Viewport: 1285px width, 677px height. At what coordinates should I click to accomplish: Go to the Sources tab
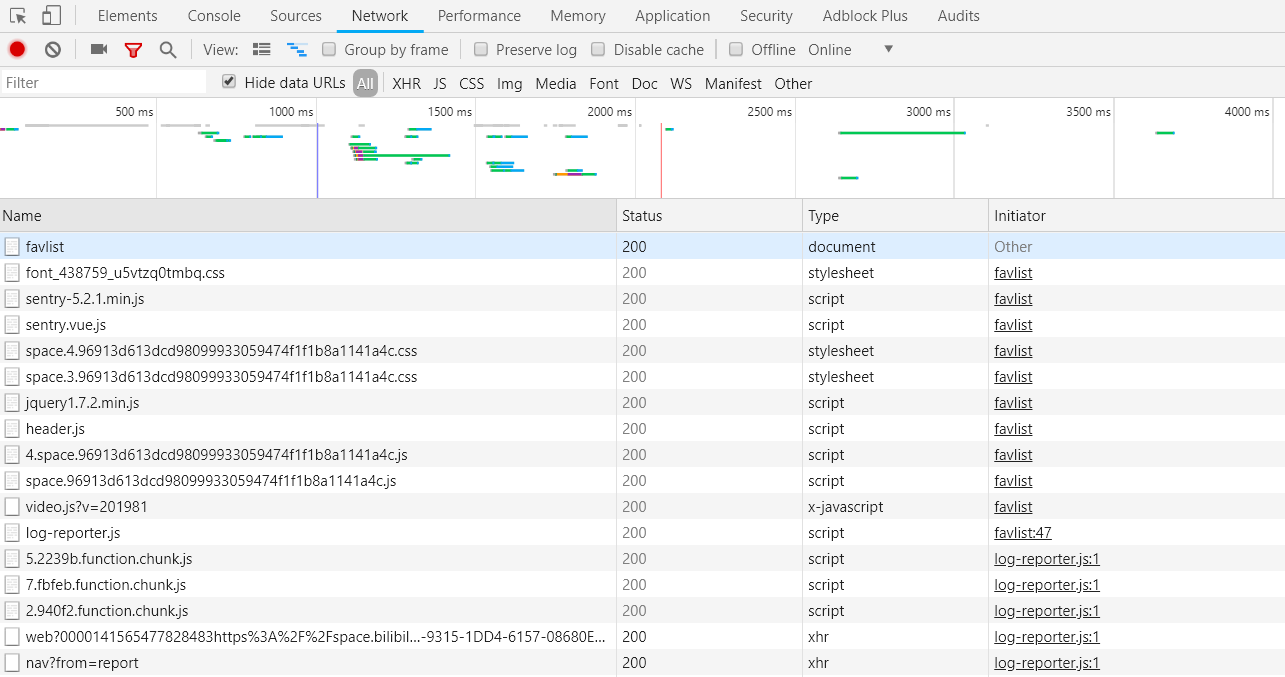(x=296, y=16)
